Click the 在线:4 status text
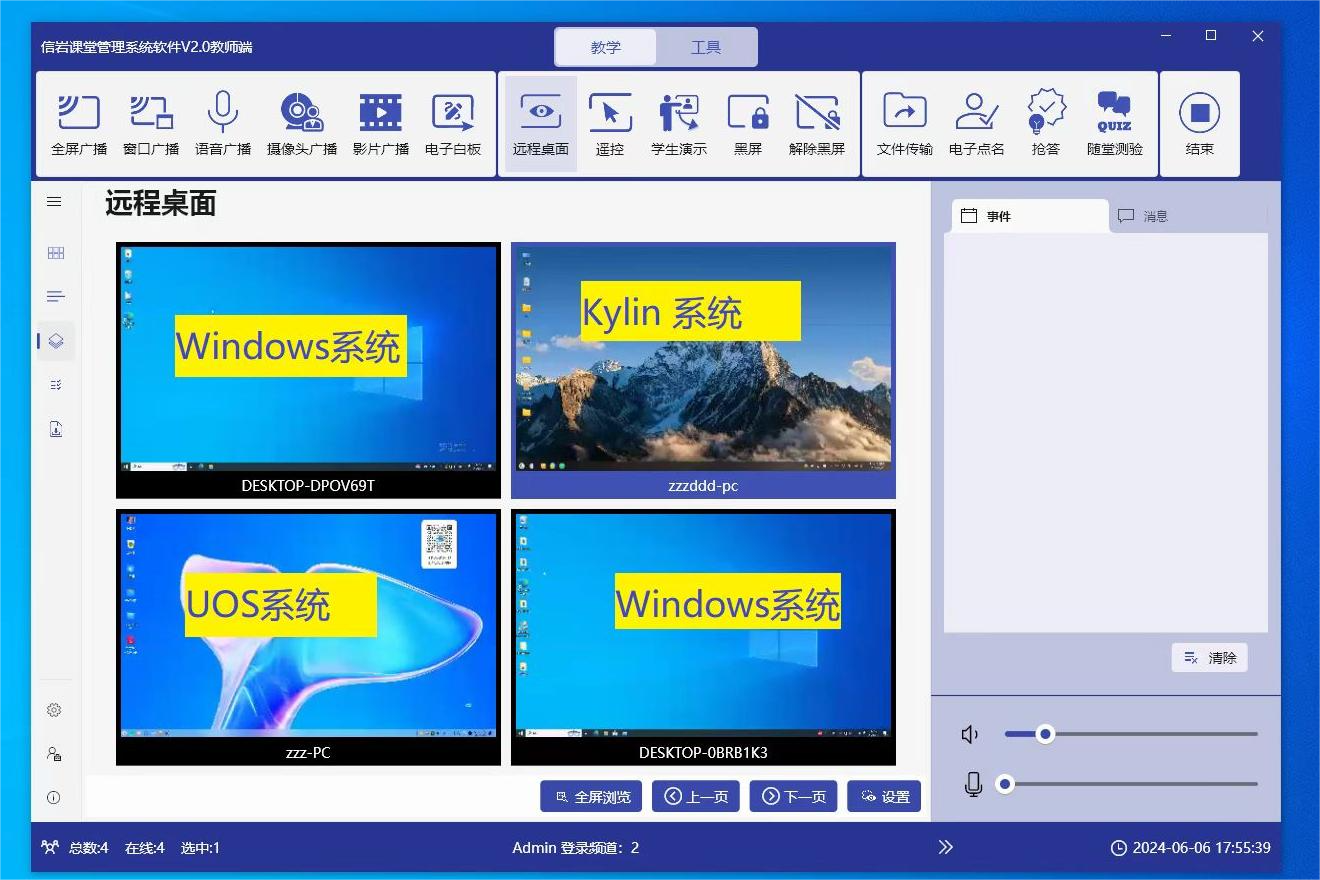 point(144,848)
